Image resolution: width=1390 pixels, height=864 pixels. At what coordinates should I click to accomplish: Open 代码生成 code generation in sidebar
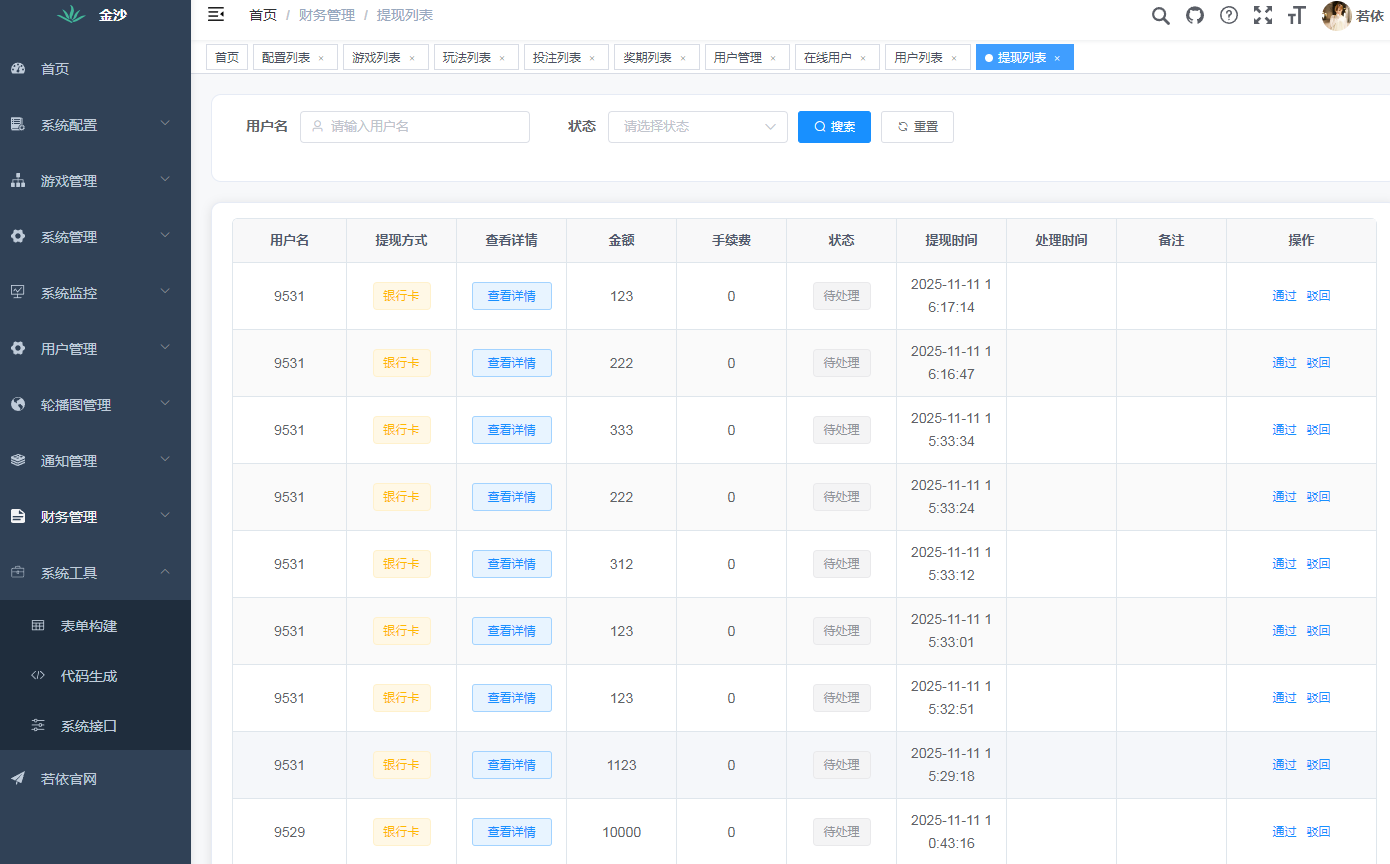[x=87, y=675]
